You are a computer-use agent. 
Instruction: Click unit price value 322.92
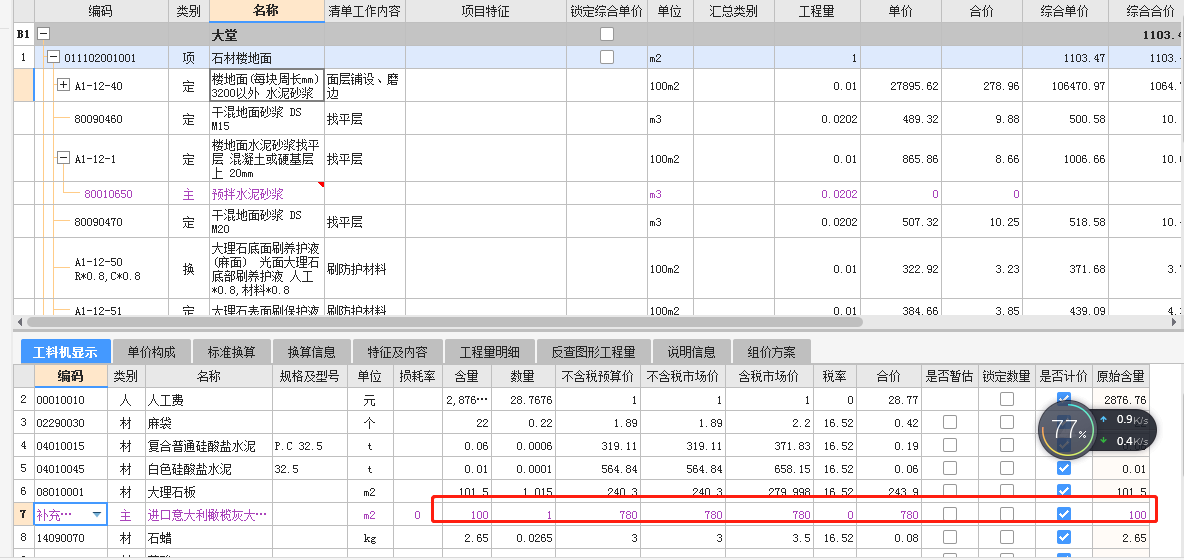tap(920, 269)
